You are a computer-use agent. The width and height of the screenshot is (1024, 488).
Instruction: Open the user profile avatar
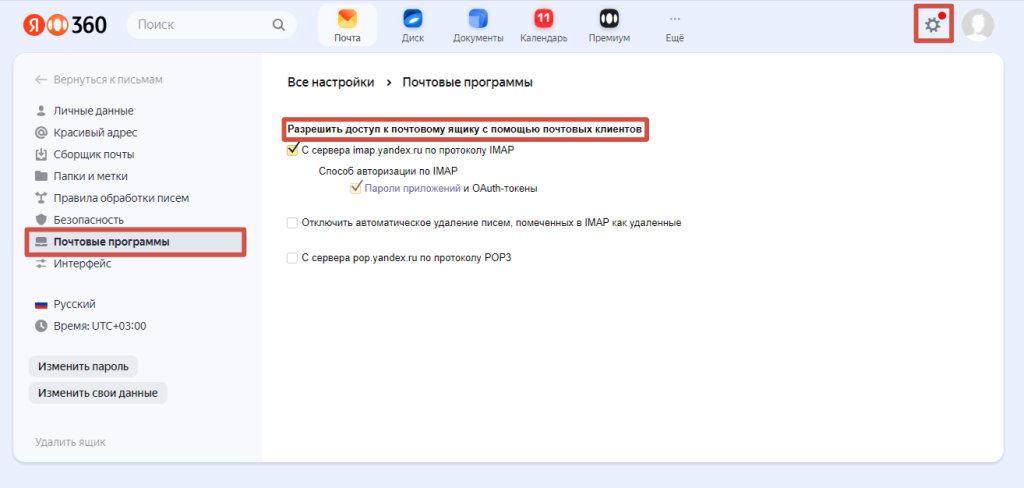978,25
